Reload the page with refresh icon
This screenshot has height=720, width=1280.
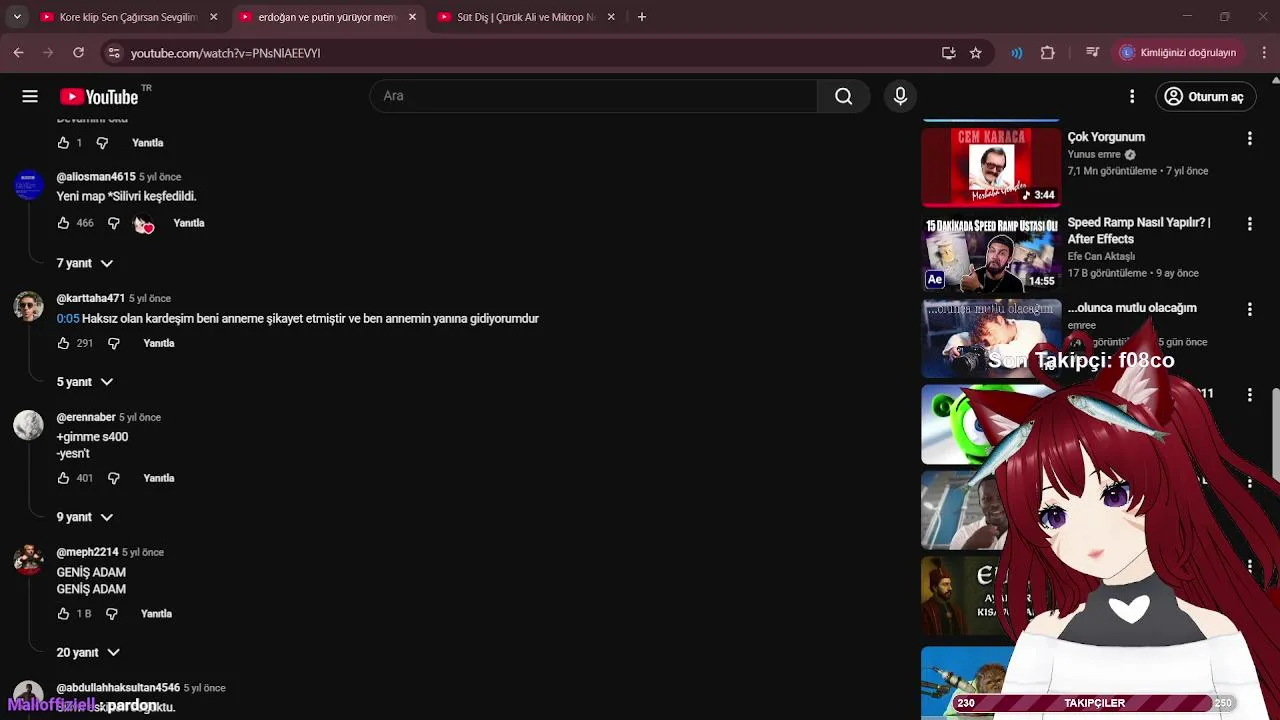78,53
